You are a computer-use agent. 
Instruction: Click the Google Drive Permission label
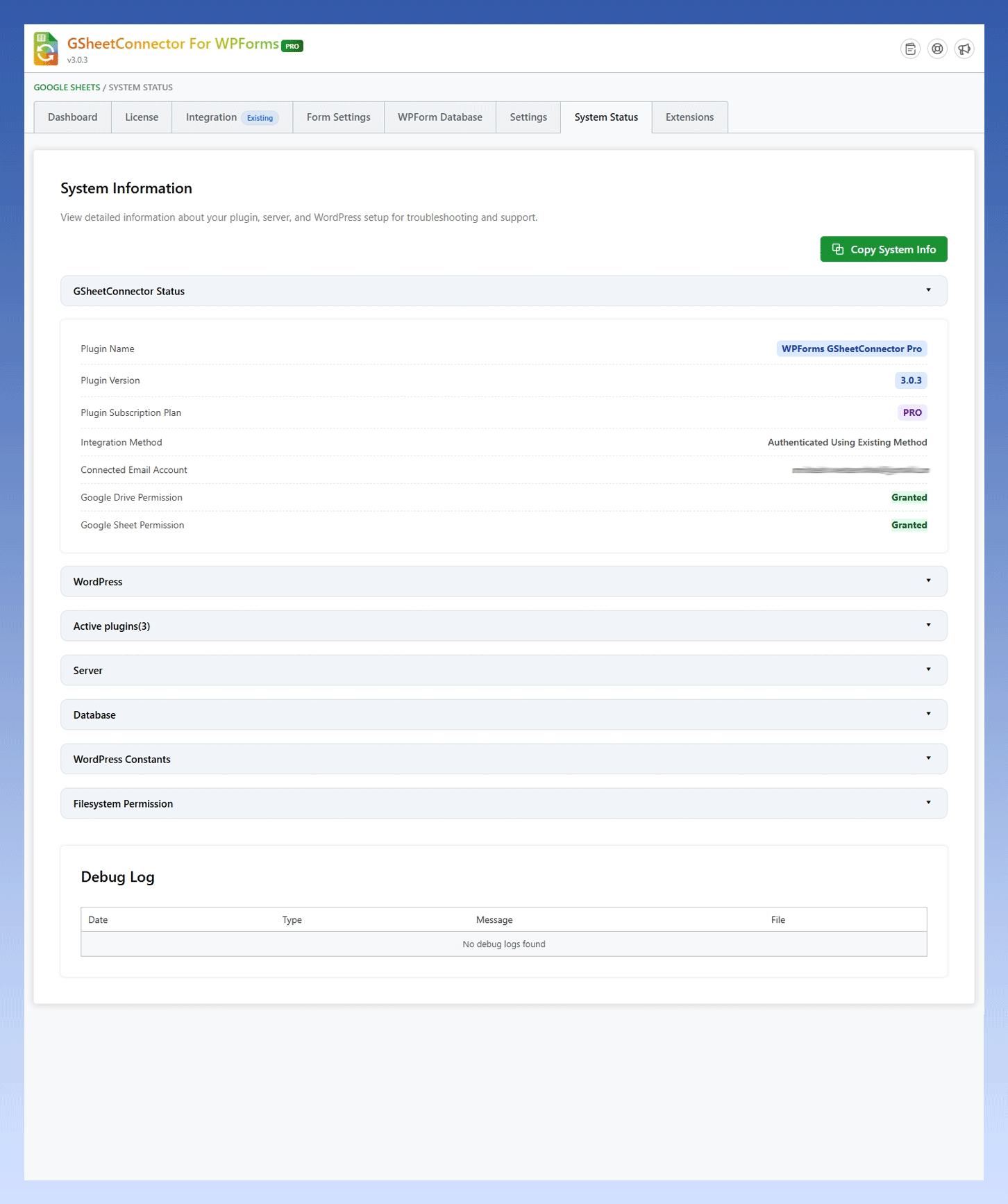pyautogui.click(x=131, y=497)
